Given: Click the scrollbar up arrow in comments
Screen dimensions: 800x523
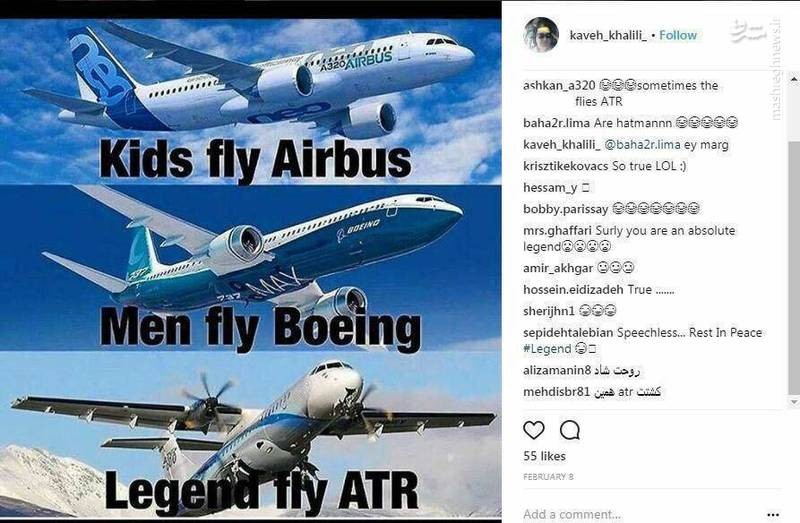Looking at the screenshot, I should (794, 79).
